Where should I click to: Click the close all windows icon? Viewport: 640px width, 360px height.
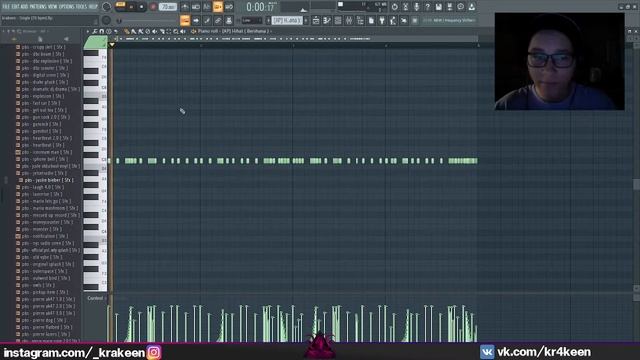(404, 20)
